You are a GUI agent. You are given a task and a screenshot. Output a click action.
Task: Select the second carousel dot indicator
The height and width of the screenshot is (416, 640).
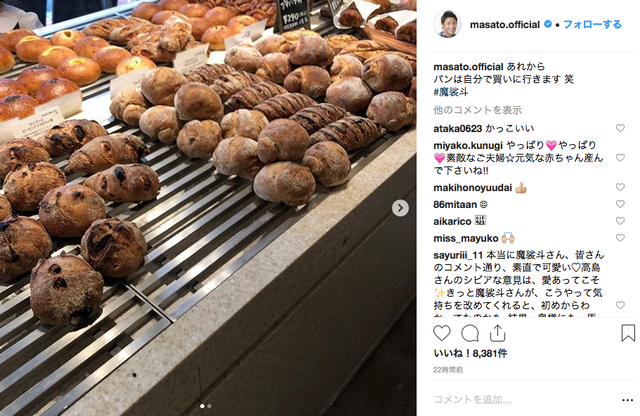click(209, 406)
